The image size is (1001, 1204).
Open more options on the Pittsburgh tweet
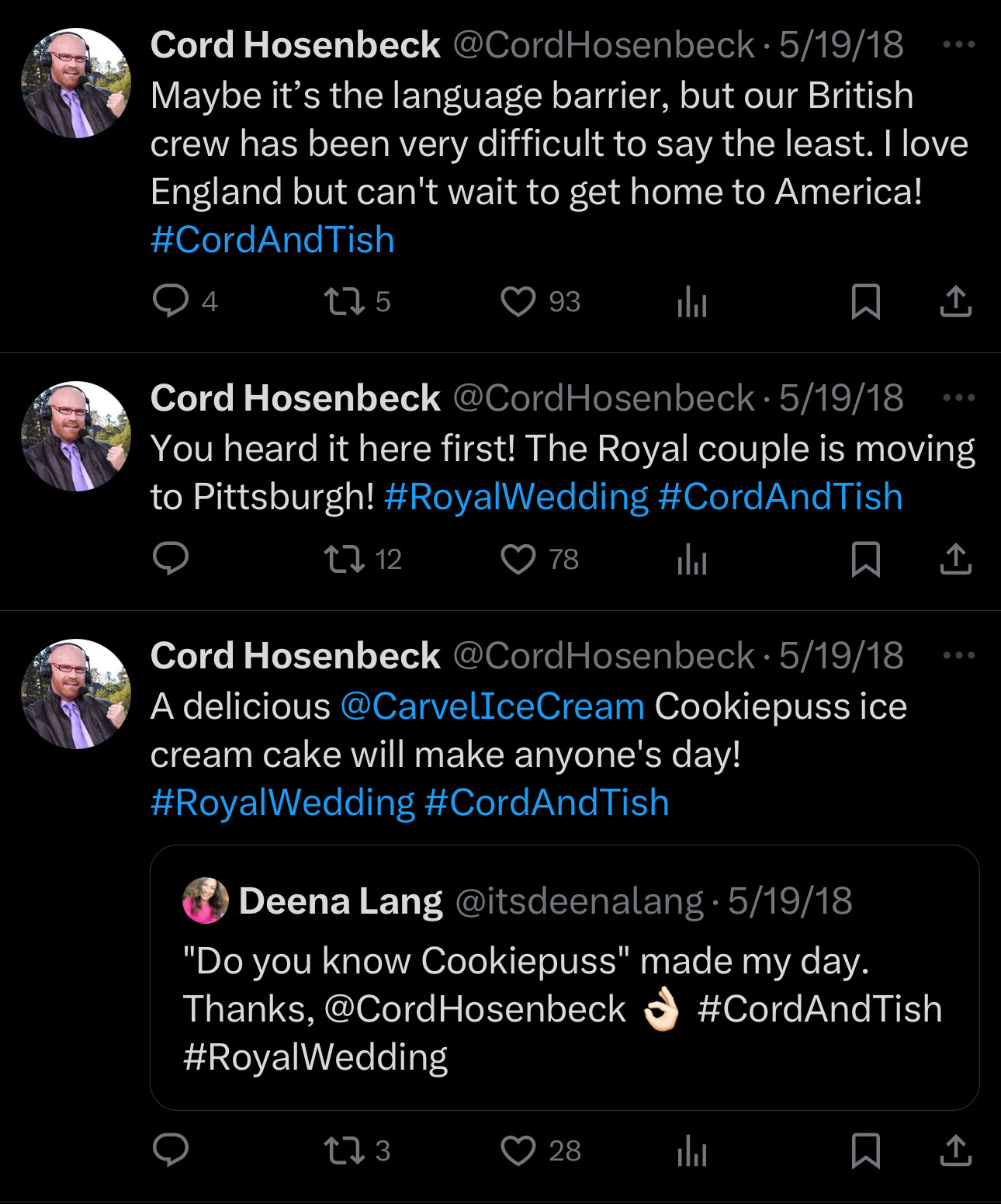(x=958, y=398)
